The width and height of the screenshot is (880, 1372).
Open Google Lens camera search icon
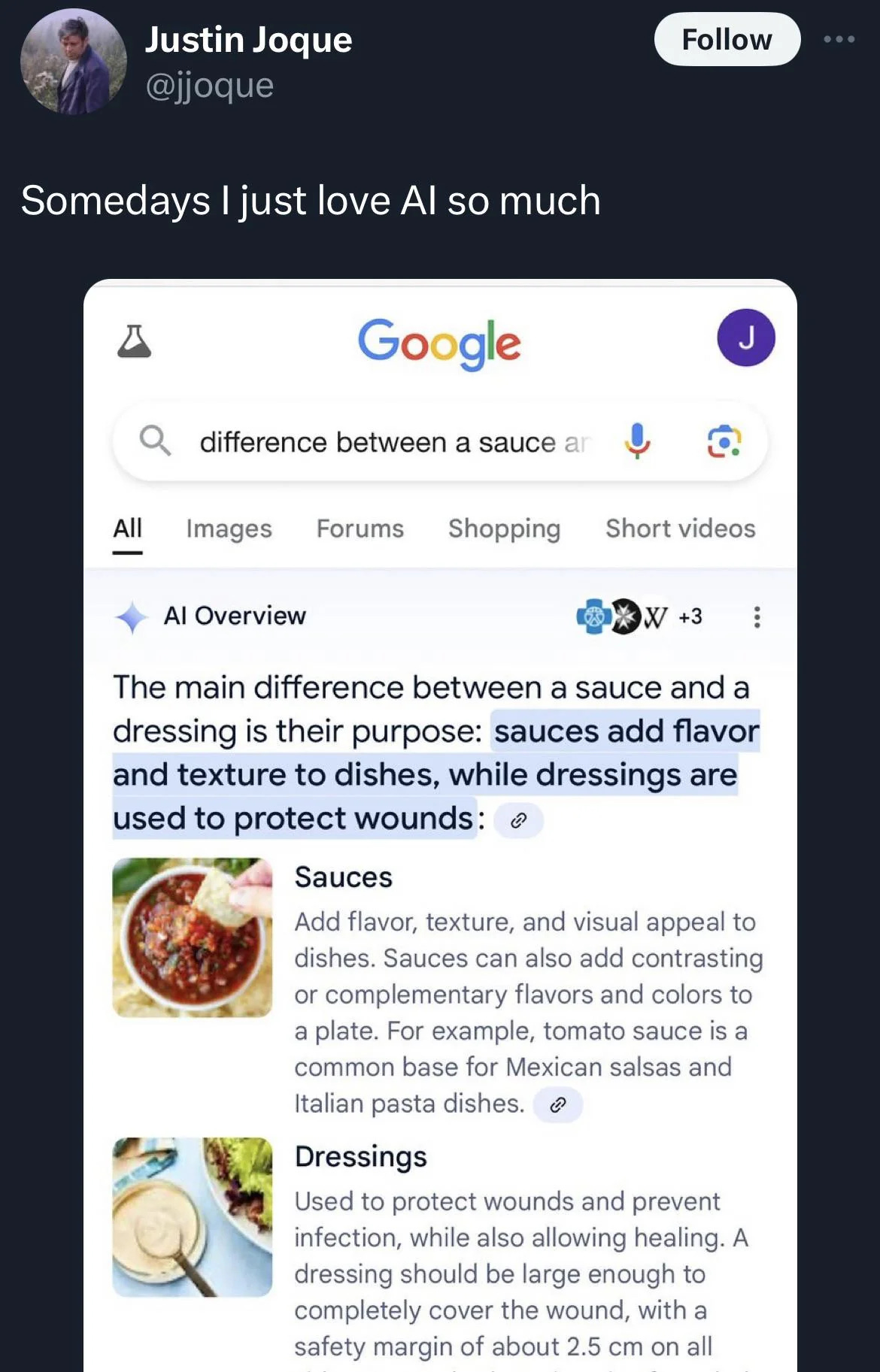pyautogui.click(x=724, y=441)
